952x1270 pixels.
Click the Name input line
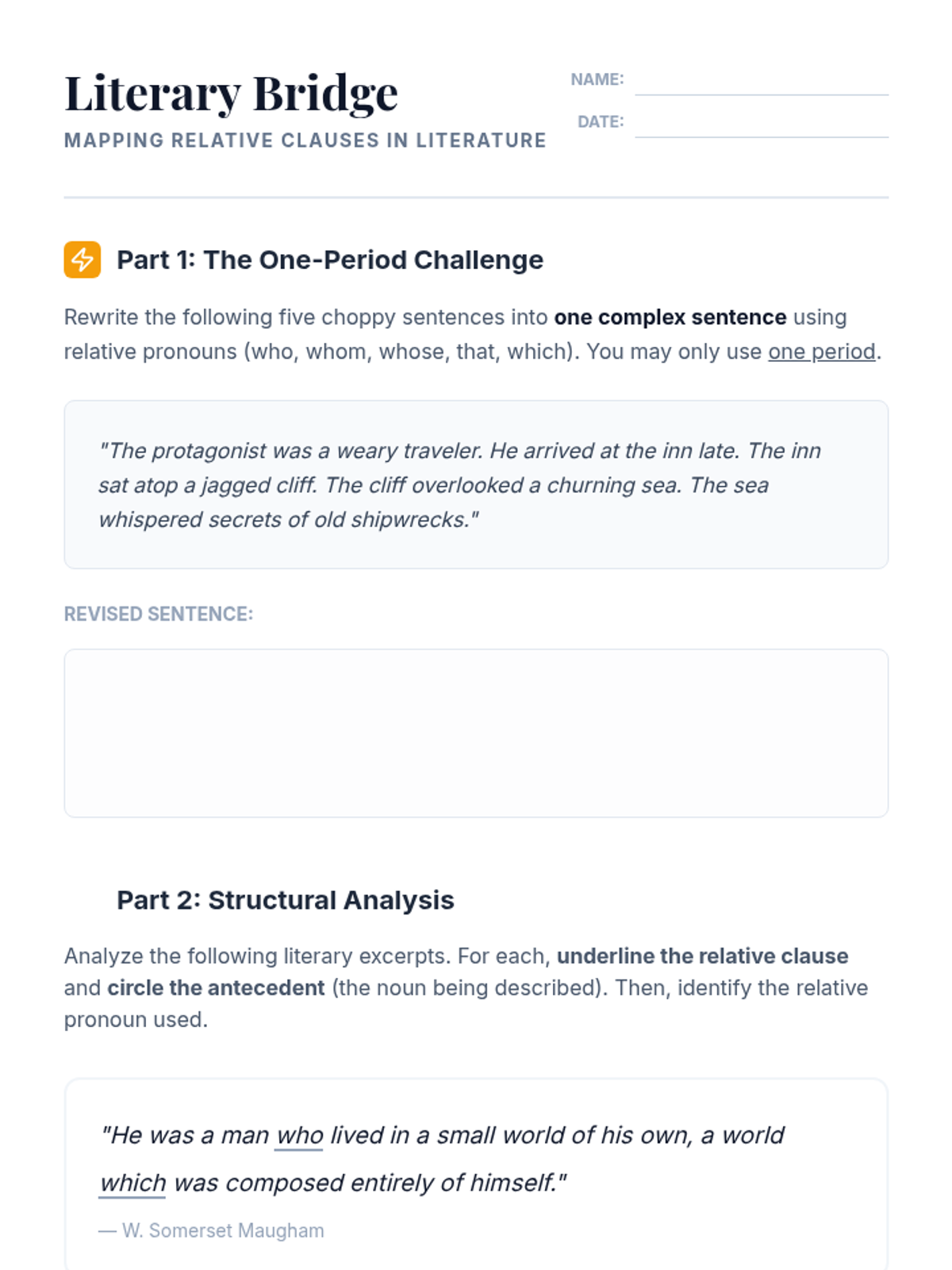[x=761, y=83]
